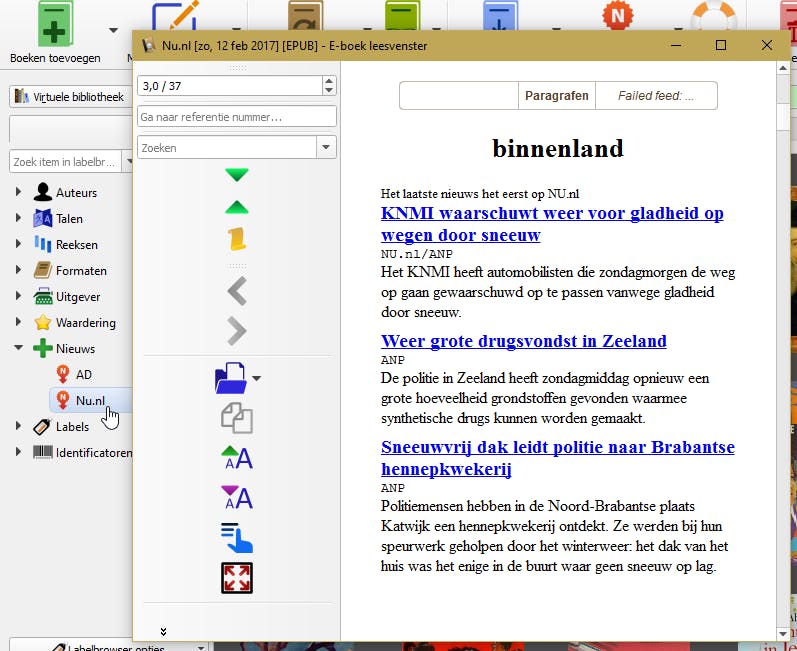This screenshot has width=797, height=651.
Task: Increase page number with stepper up arrow
Action: (x=329, y=81)
